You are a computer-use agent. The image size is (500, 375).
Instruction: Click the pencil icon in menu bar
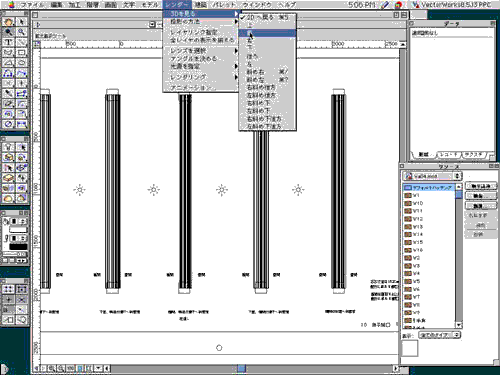tap(385, 4)
